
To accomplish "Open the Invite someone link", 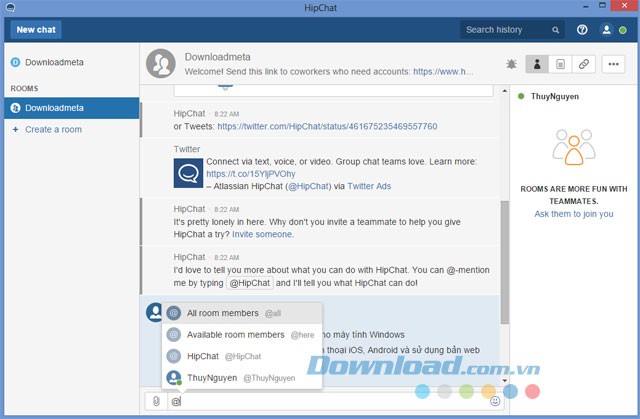I will (x=262, y=234).
